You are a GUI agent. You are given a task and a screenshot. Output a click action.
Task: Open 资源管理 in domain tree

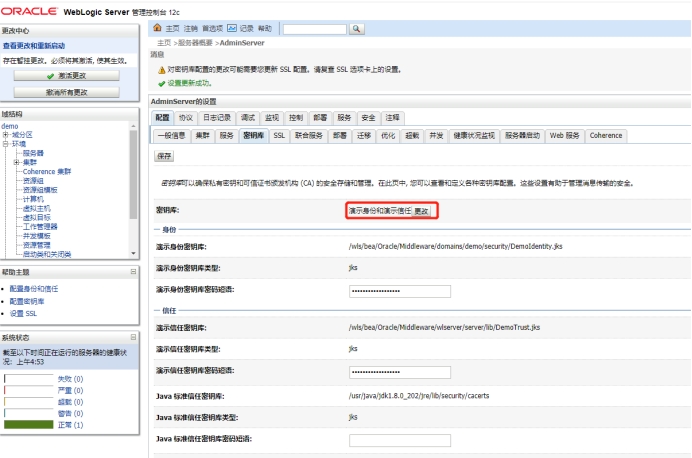tap(37, 245)
